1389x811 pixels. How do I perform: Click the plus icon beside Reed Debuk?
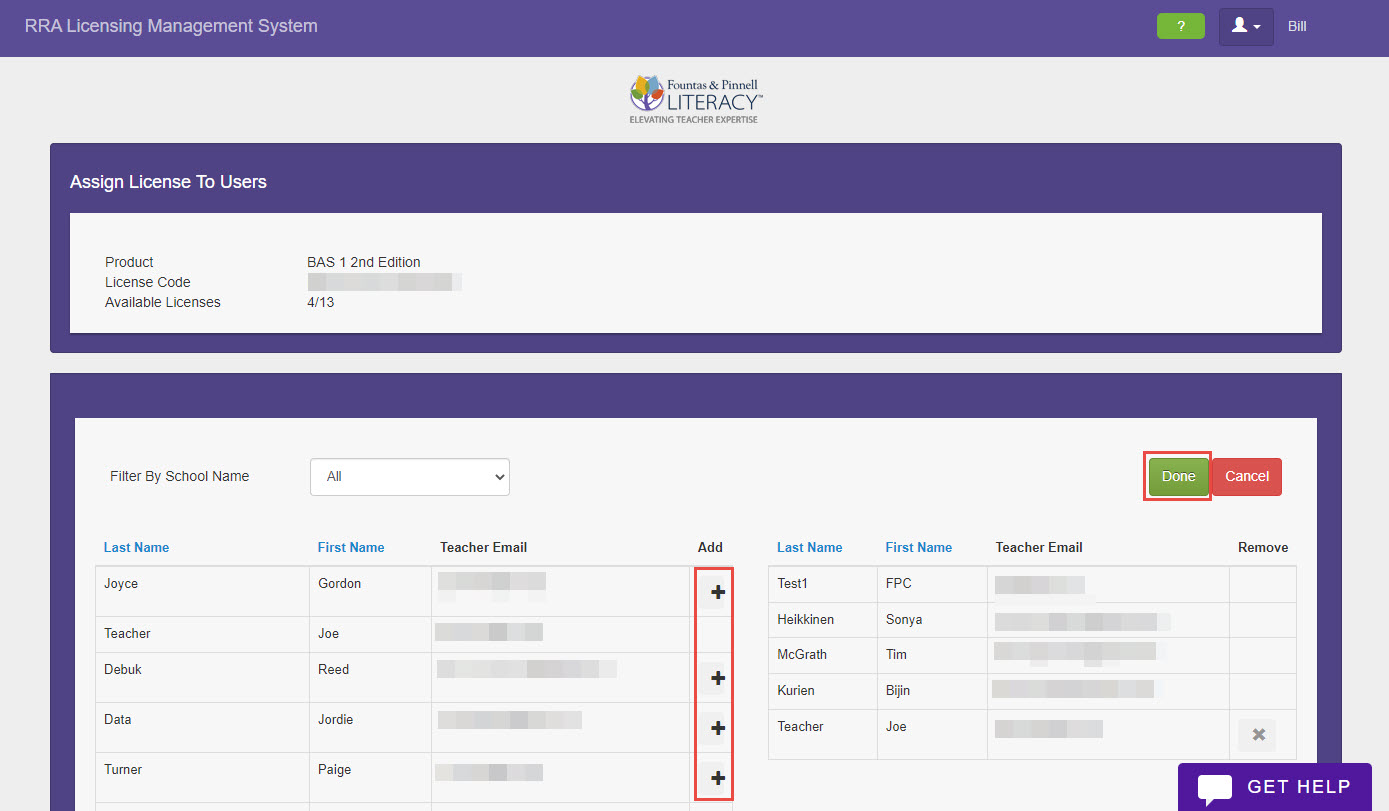coord(715,678)
